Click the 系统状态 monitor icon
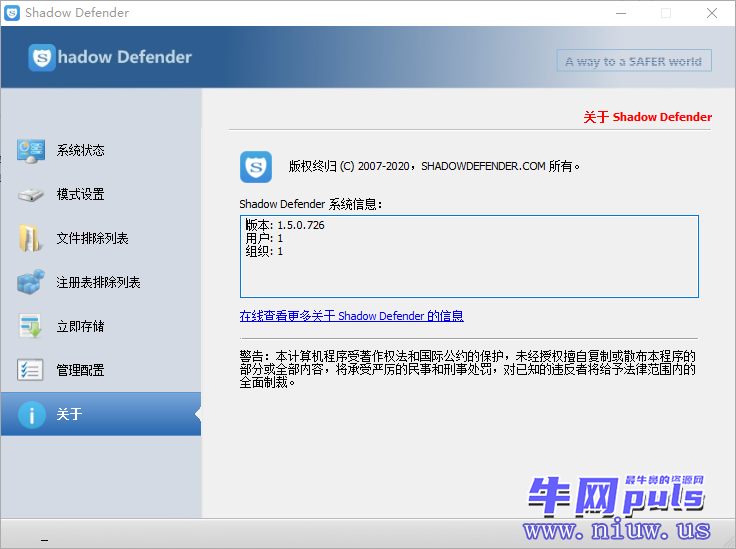The image size is (736, 549). pyautogui.click(x=31, y=151)
